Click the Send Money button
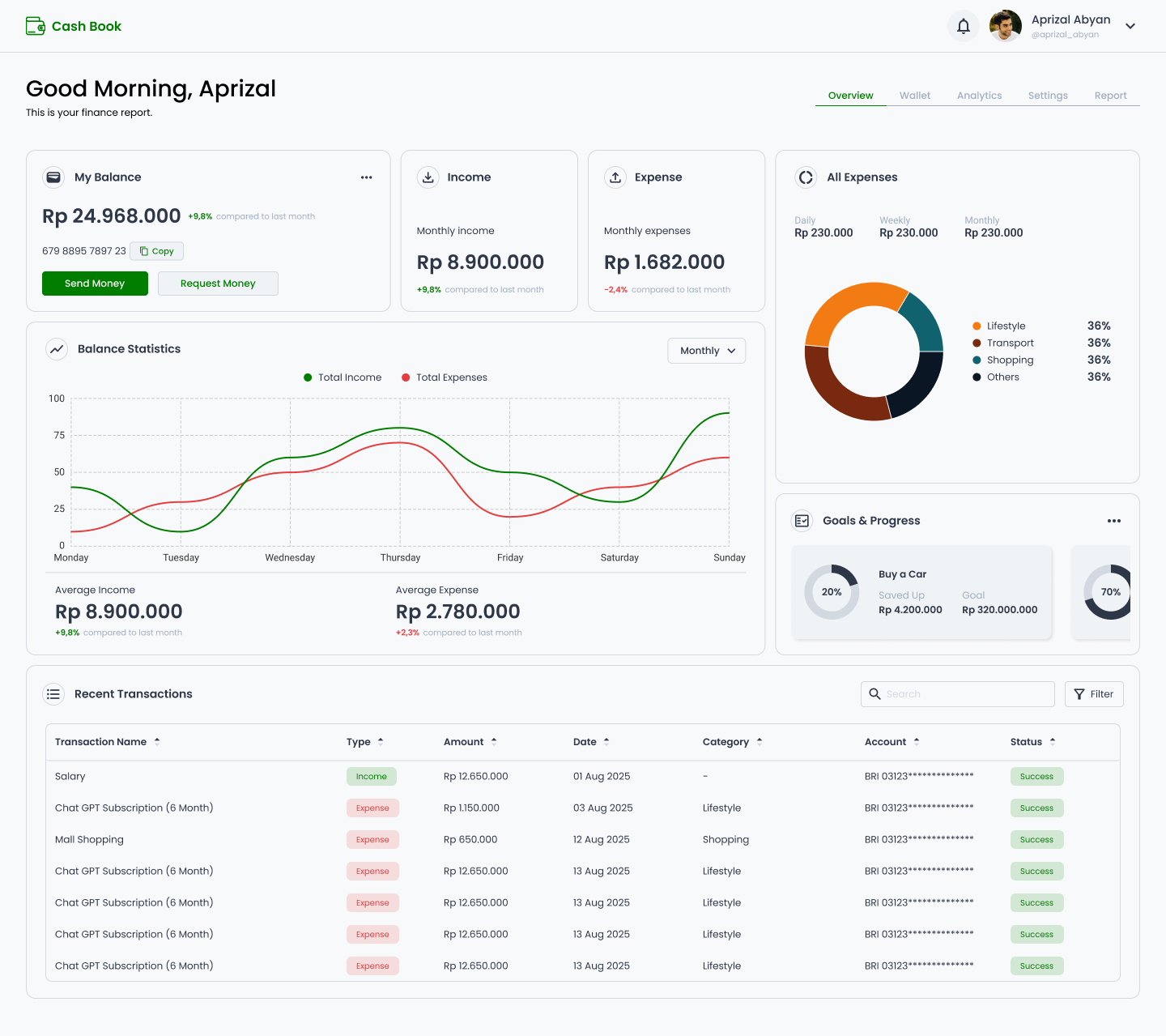The width and height of the screenshot is (1166, 1036). pyautogui.click(x=95, y=284)
